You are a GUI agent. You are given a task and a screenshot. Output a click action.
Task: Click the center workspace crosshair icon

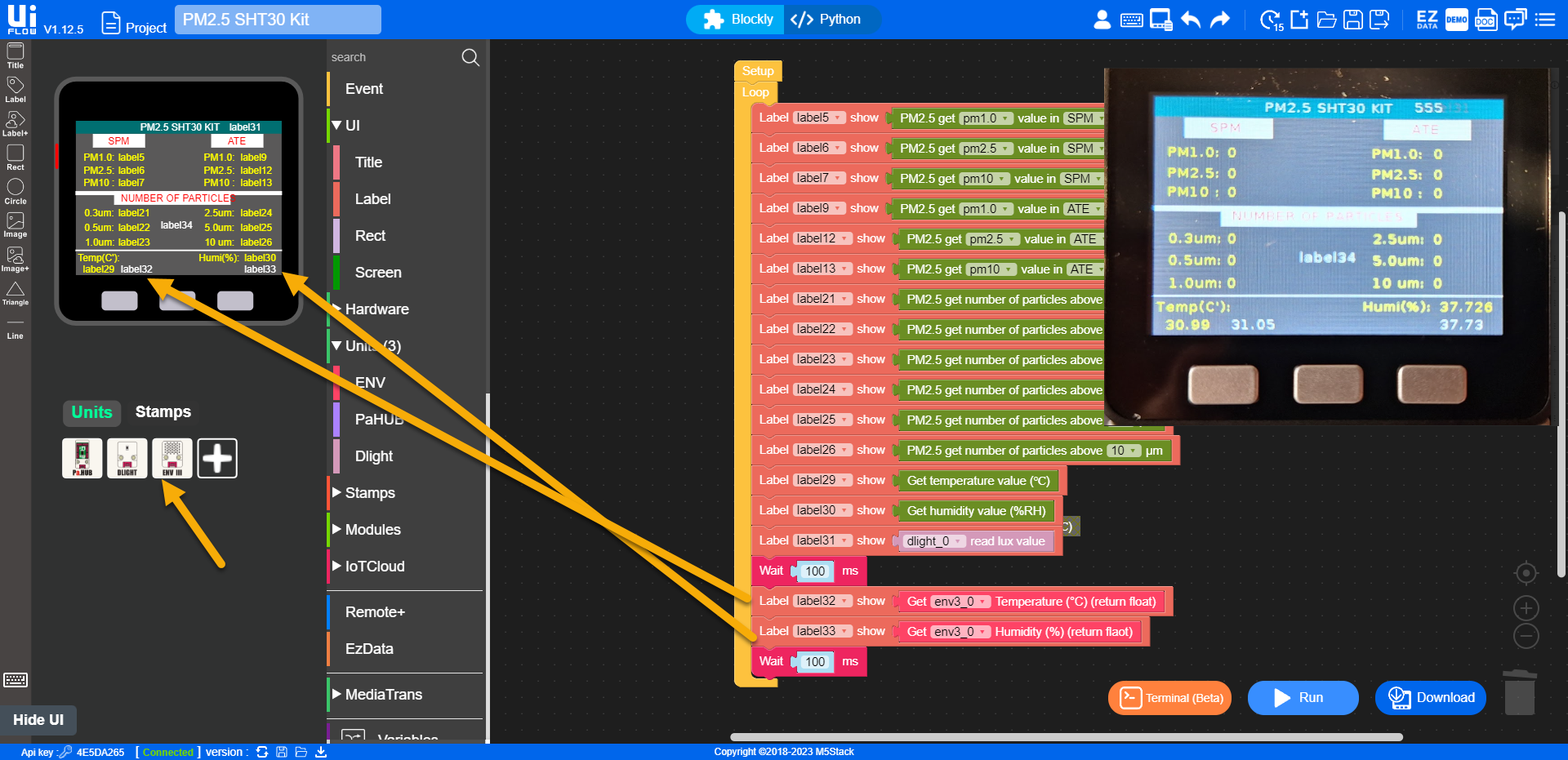pos(1526,573)
